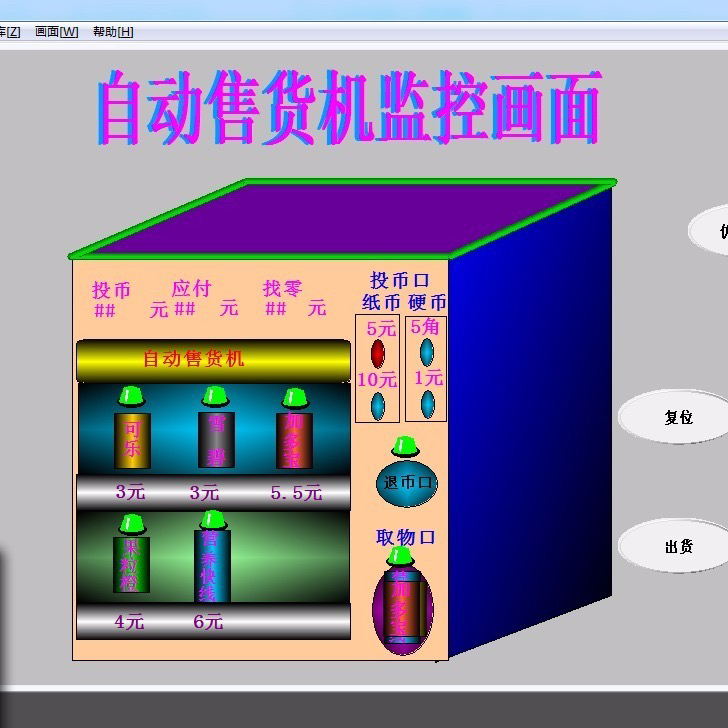Click green lamp above top-shelf 加多宝
The image size is (728, 728).
295,398
